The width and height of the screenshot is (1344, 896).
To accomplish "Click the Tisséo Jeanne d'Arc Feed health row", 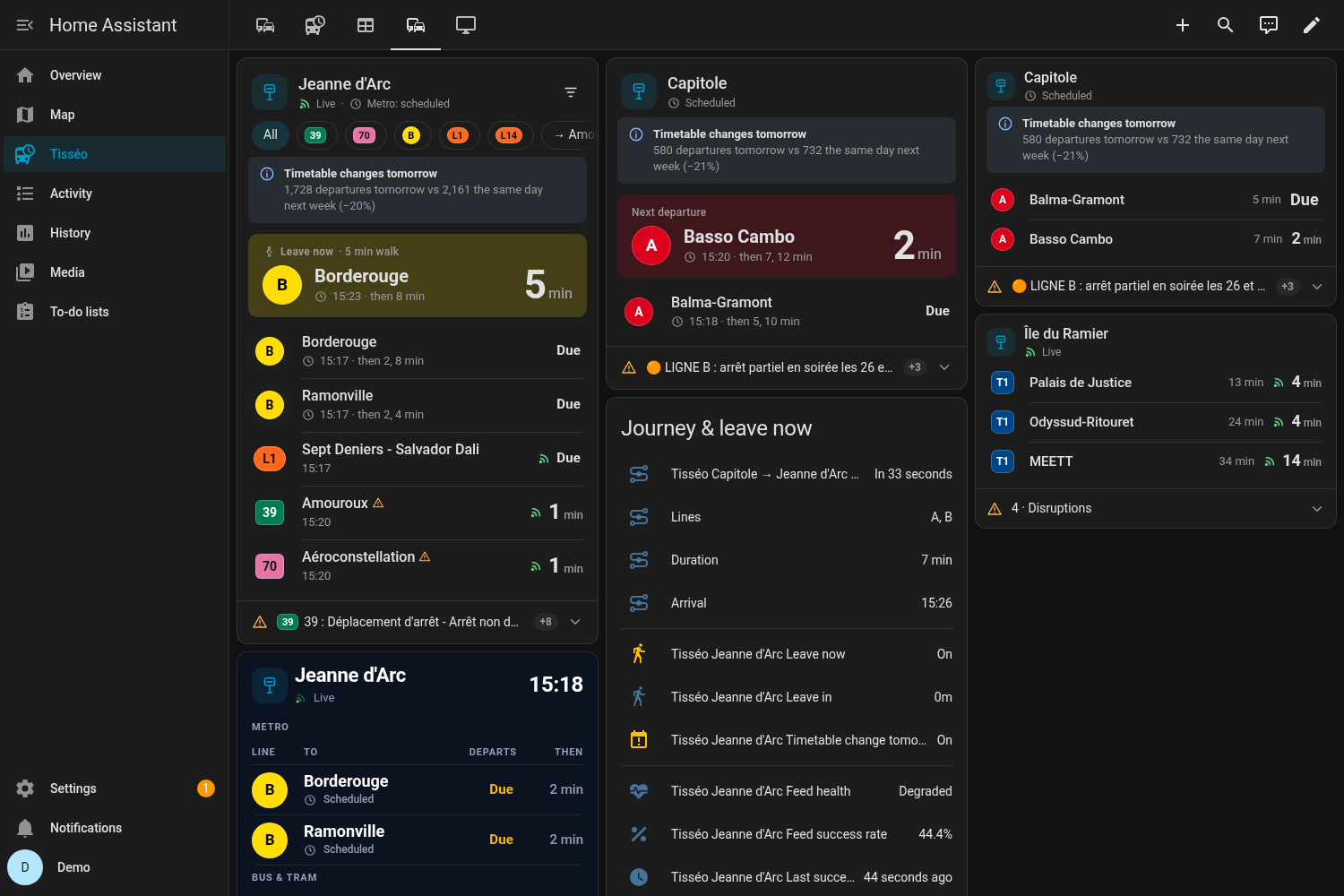I will [x=787, y=791].
